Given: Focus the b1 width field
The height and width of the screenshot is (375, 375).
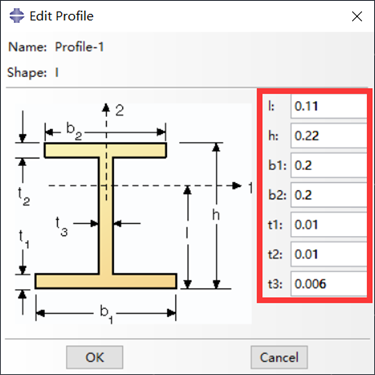Looking at the screenshot, I should coord(329,165).
